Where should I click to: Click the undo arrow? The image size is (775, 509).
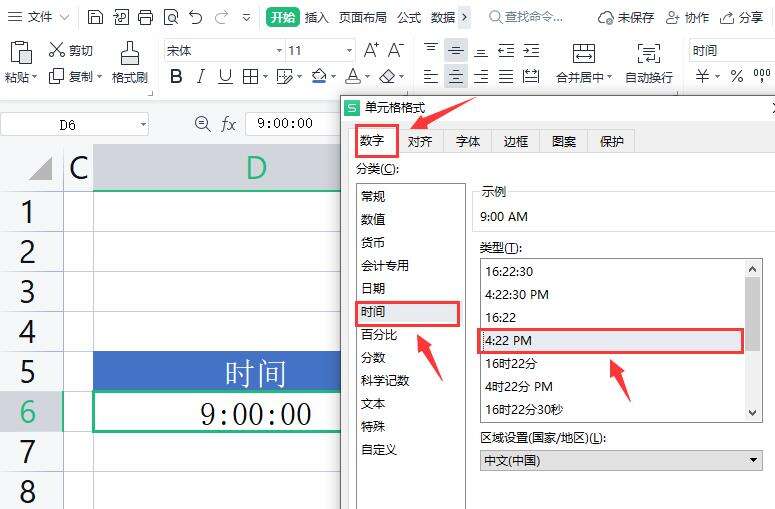tap(196, 17)
